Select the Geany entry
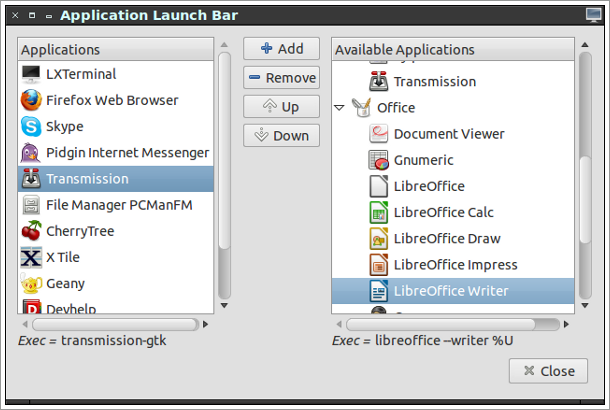610x410 pixels. 116,283
